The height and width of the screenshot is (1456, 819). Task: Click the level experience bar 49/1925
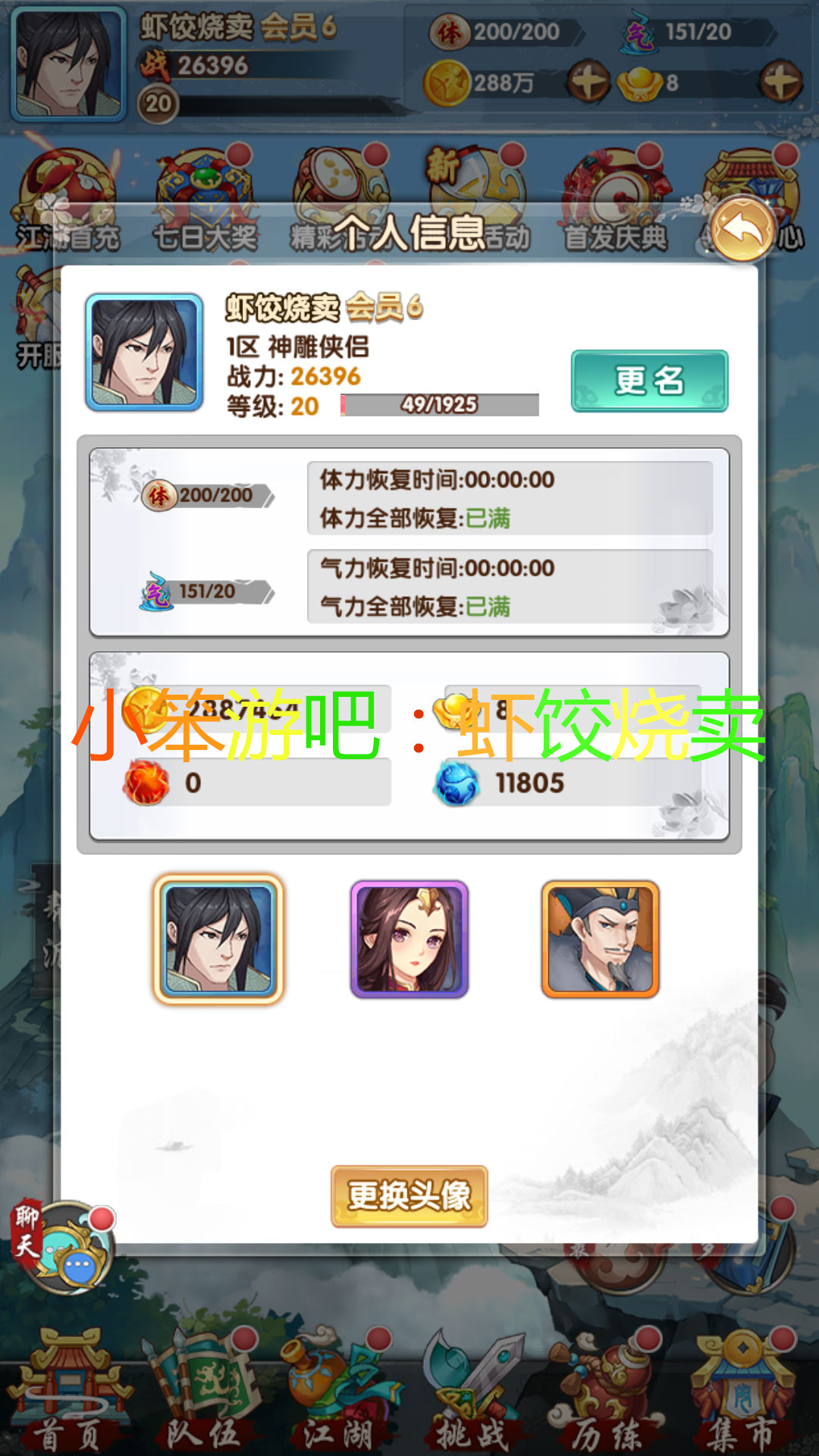point(440,405)
